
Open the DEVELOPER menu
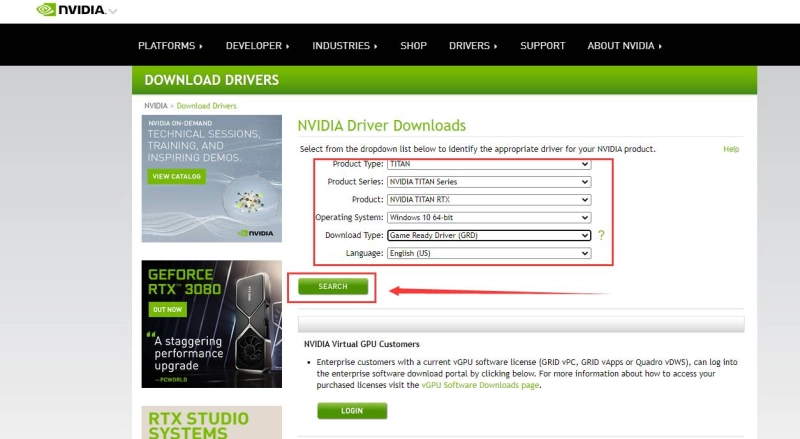(257, 46)
